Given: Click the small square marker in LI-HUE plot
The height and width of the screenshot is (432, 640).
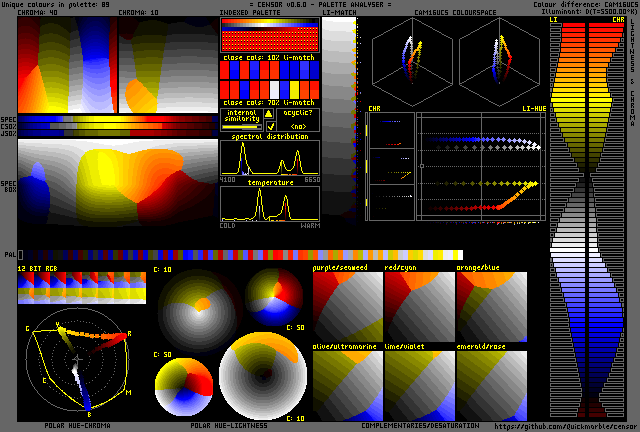Looking at the screenshot, I should 421,165.
